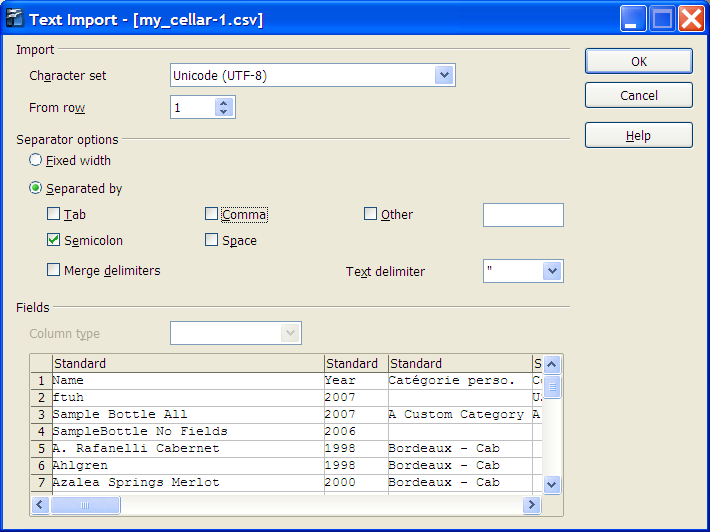The height and width of the screenshot is (532, 711).
Task: Open Help for text import
Action: tap(638, 135)
